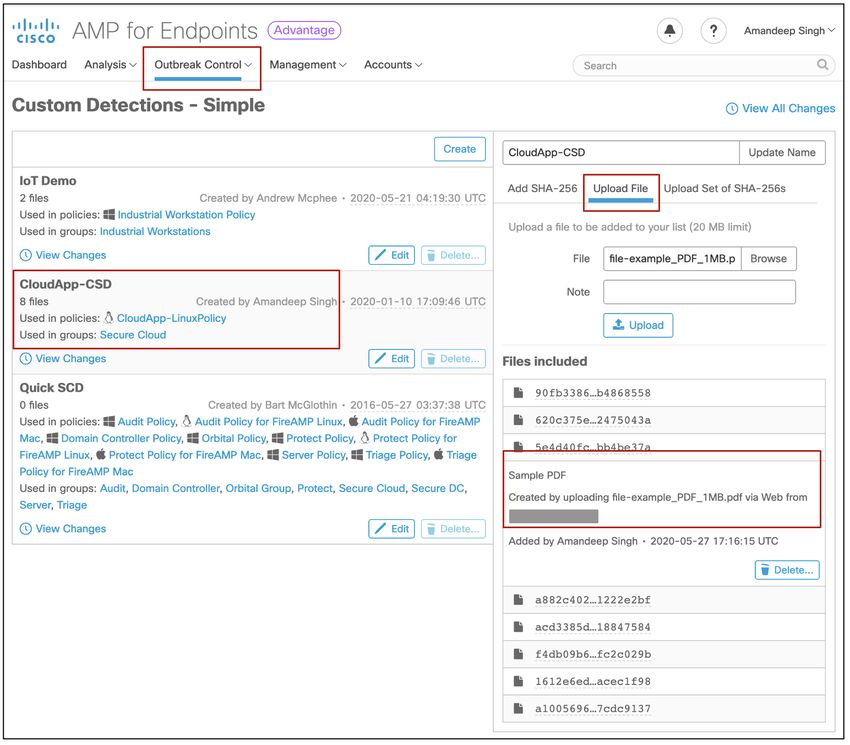Viewport: 850px width, 745px height.
Task: Click the clock icon for Quick SCD View Changes
Action: click(x=25, y=529)
